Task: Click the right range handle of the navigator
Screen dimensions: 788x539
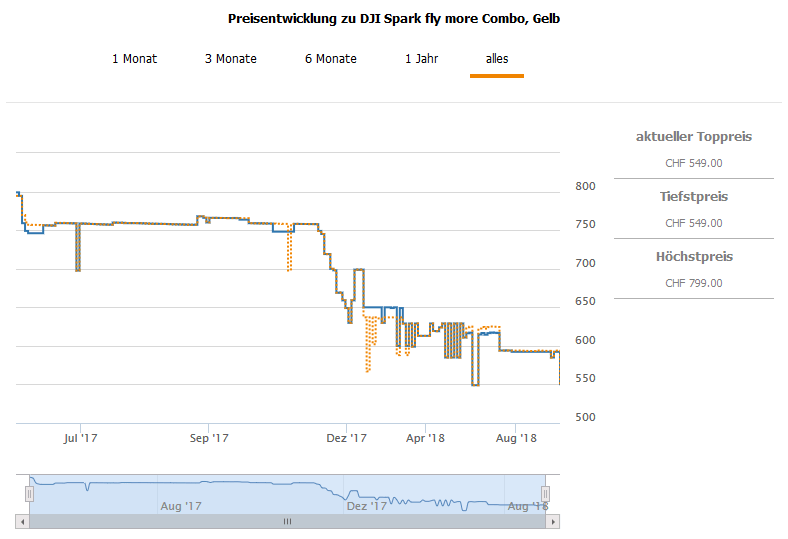Action: click(x=546, y=493)
